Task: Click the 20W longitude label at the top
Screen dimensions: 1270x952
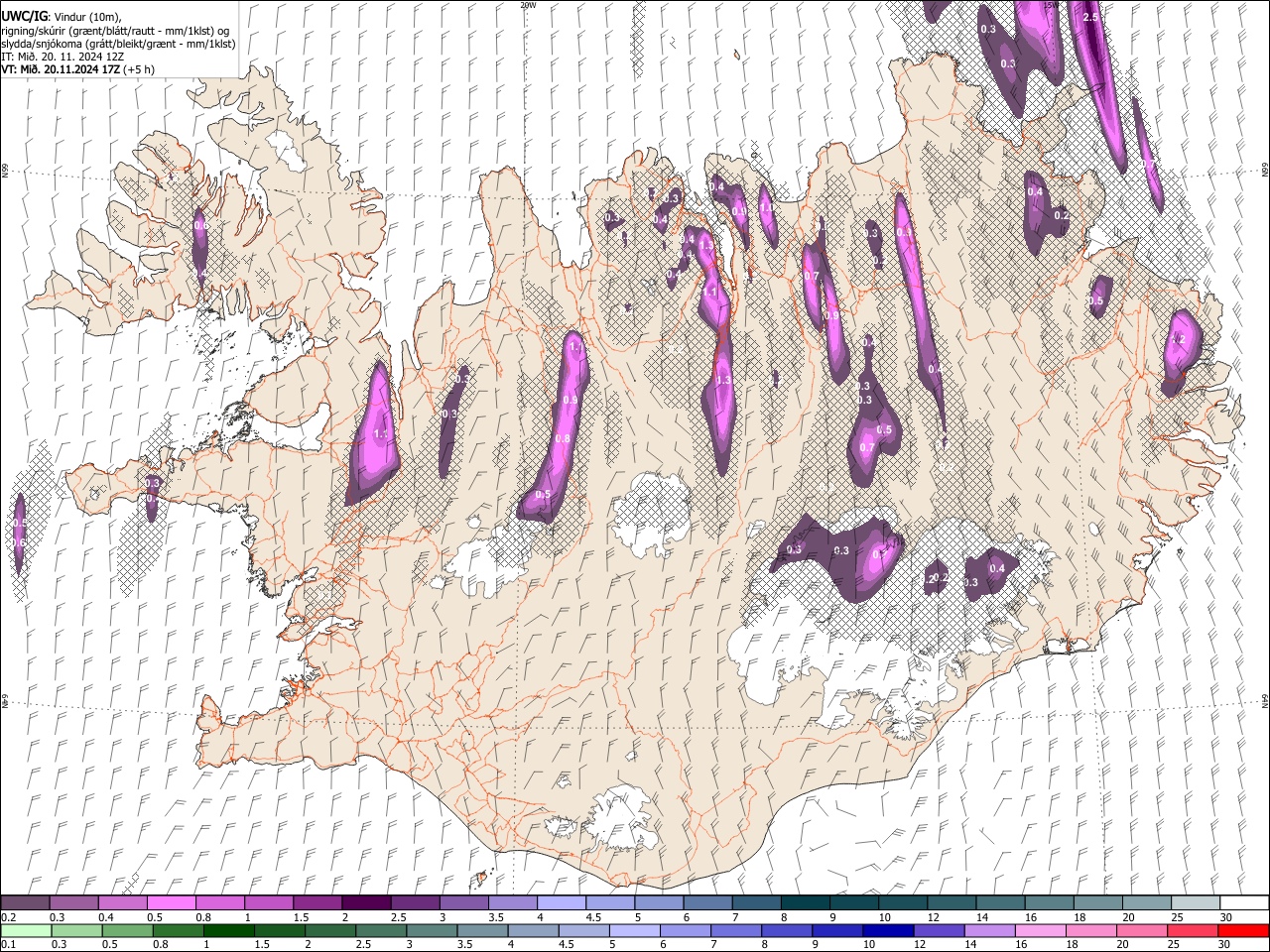Action: pyautogui.click(x=528, y=5)
